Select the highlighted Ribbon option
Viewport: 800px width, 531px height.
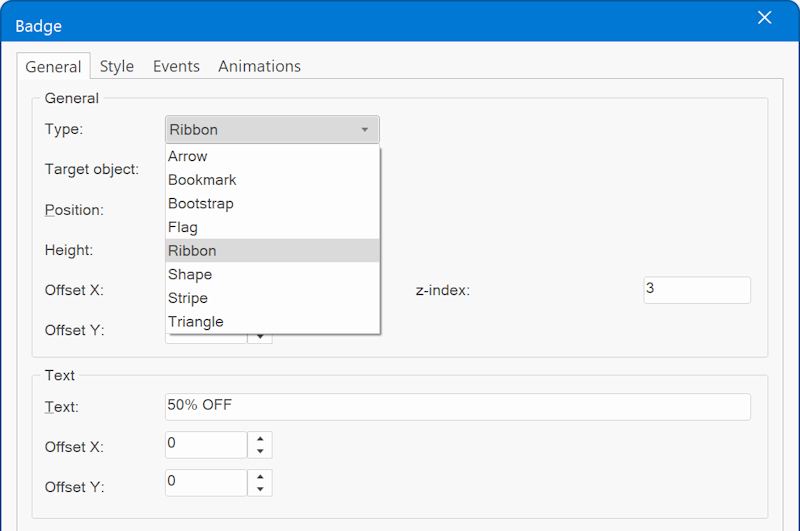coord(272,250)
